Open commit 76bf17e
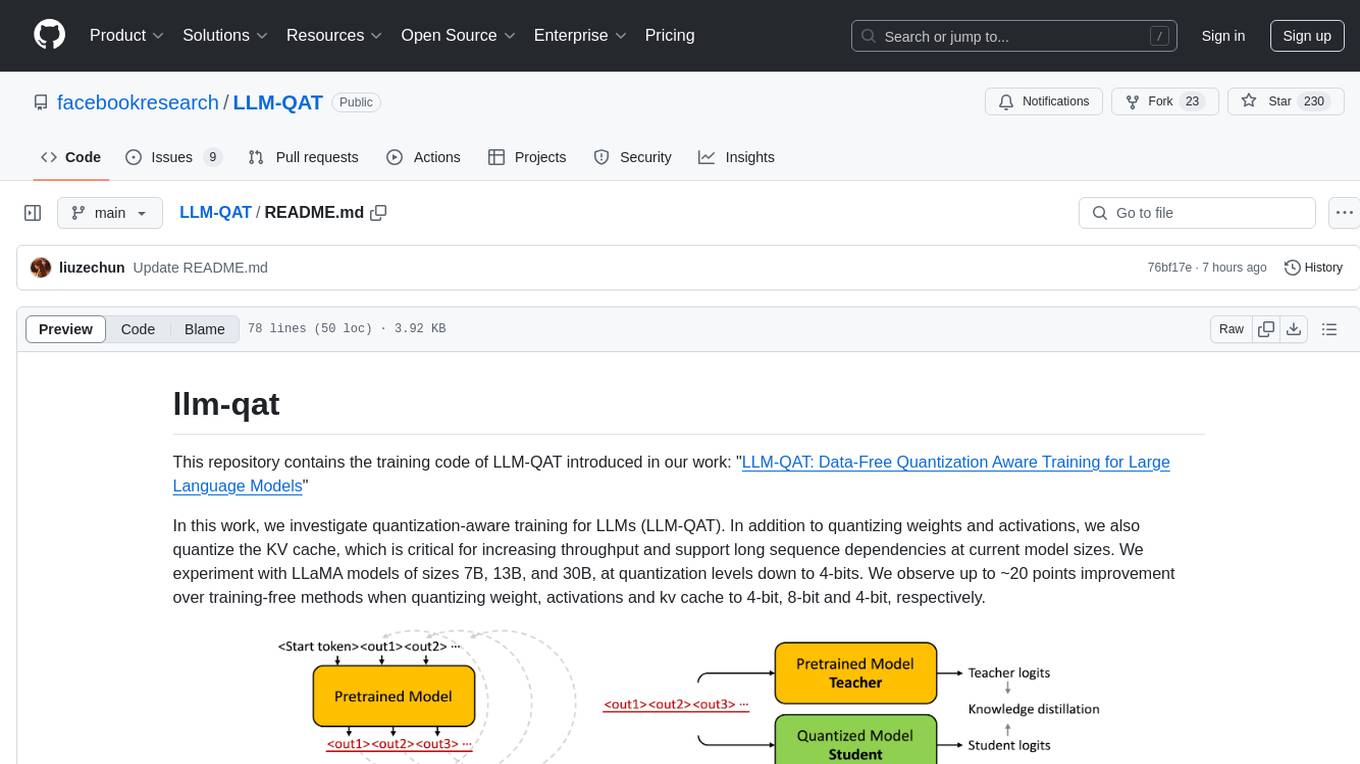The width and height of the screenshot is (1360, 764). (x=1169, y=268)
